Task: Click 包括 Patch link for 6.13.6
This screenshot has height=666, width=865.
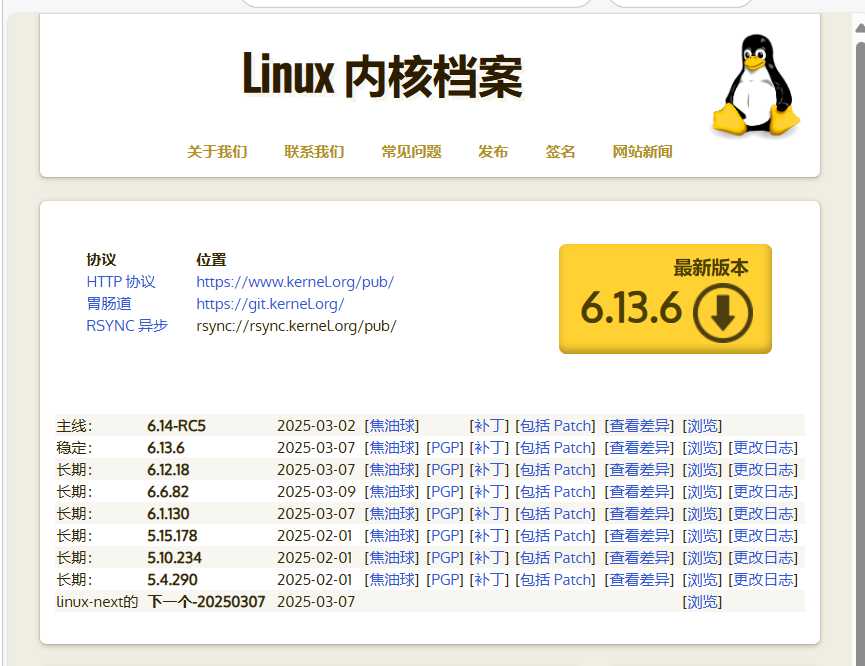Action: (x=556, y=448)
